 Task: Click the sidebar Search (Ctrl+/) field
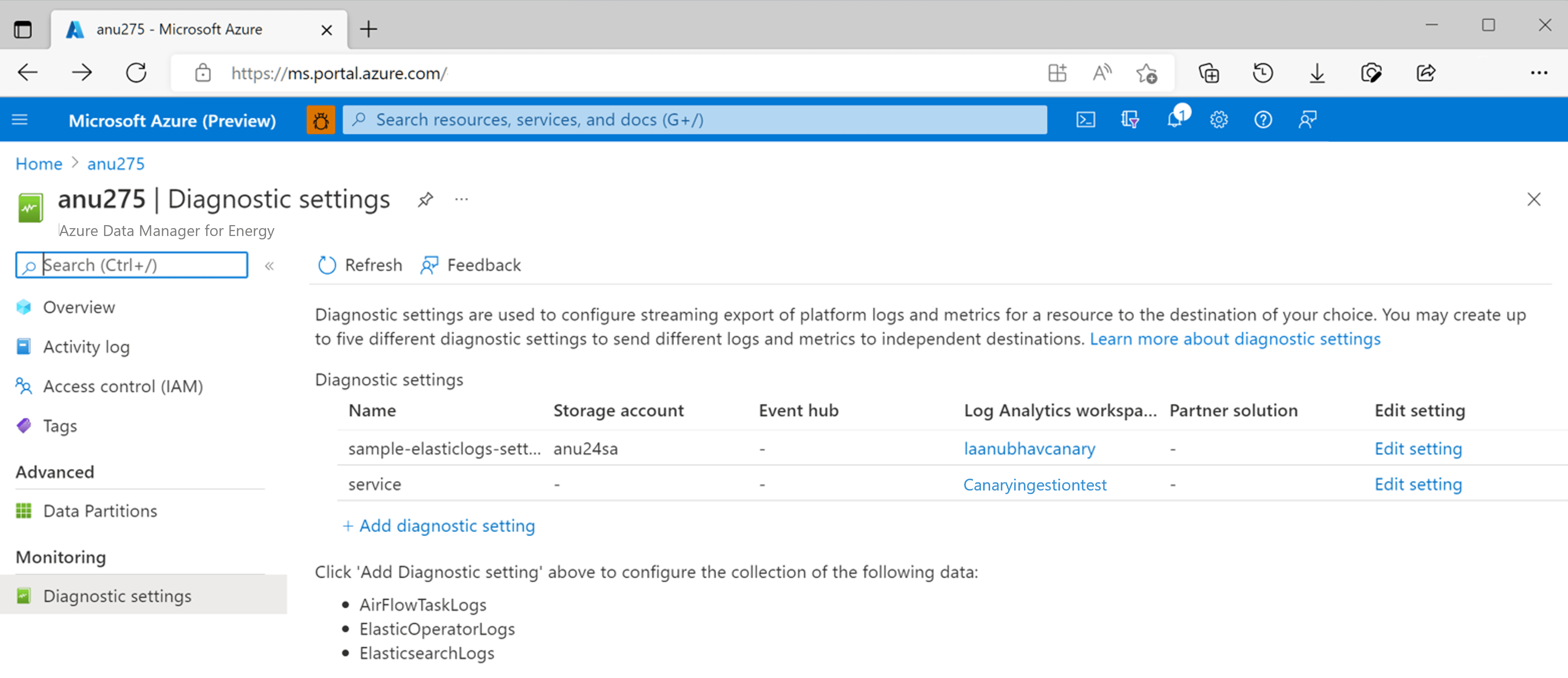pyautogui.click(x=131, y=265)
